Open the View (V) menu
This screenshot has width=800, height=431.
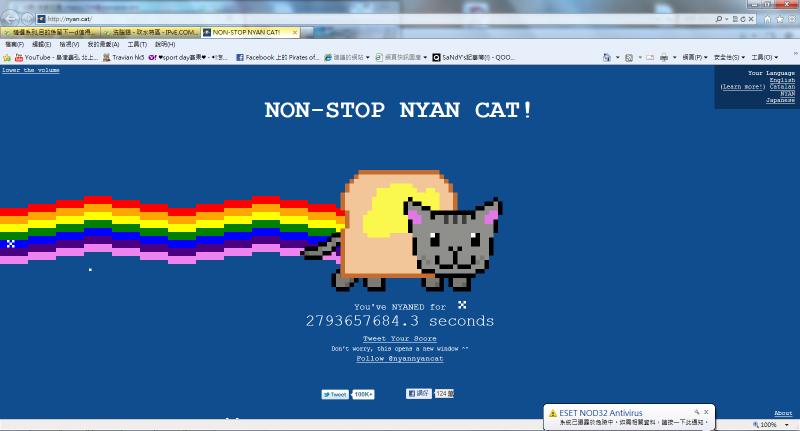click(69, 44)
